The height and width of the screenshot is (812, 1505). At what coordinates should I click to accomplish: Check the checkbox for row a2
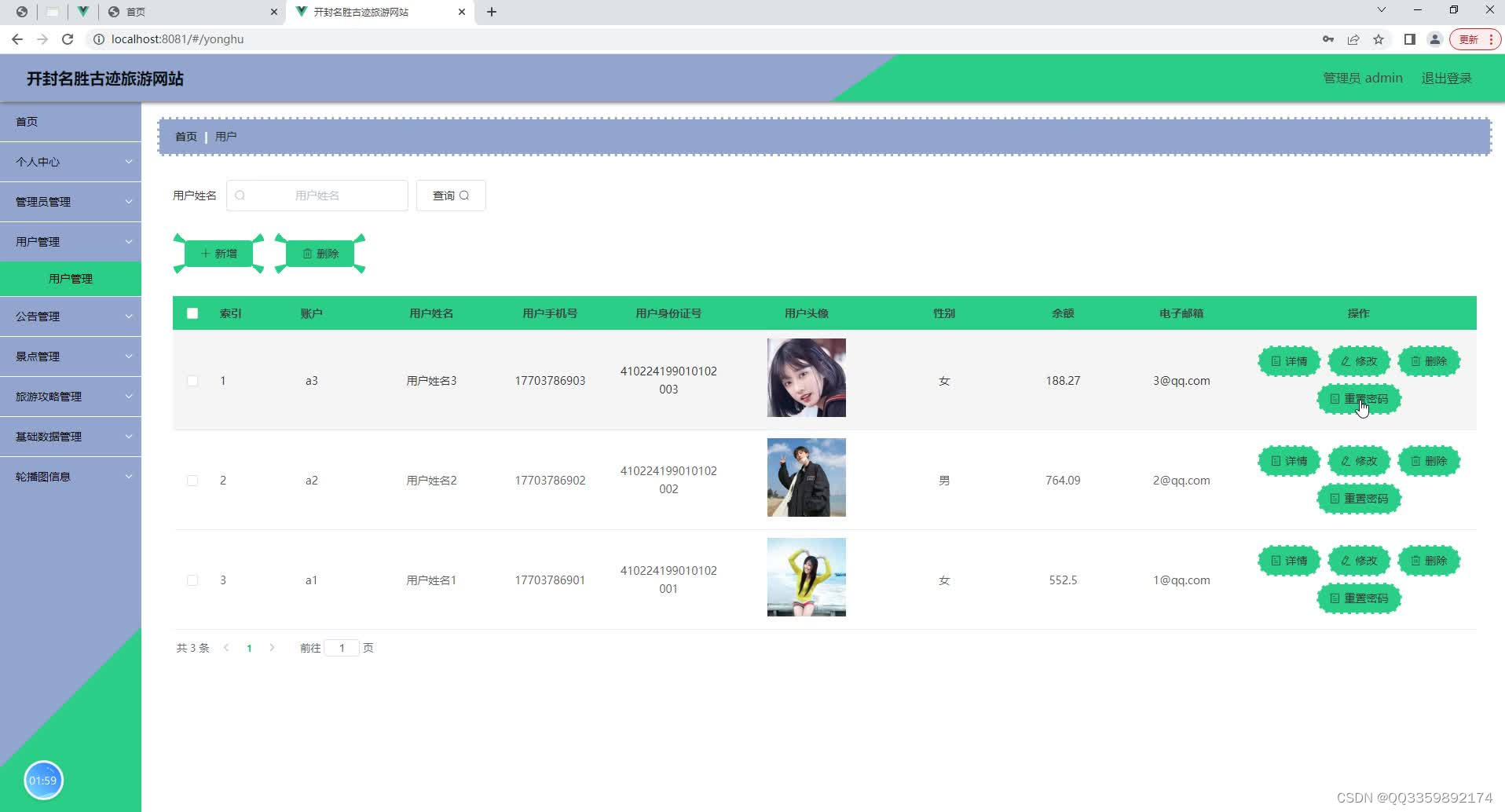(192, 481)
